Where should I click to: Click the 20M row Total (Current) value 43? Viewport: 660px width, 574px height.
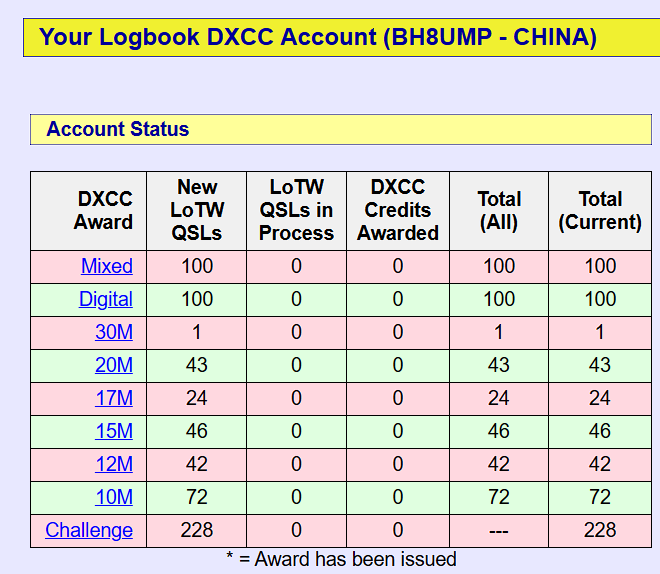[x=600, y=365]
